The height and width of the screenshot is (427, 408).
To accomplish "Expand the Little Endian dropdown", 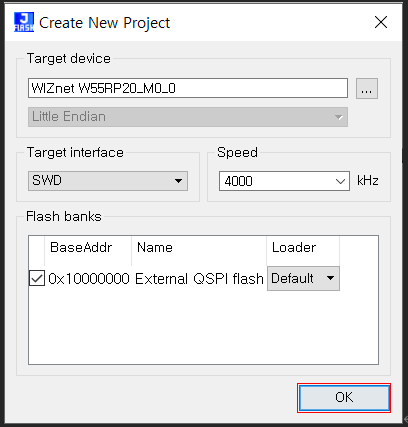I will click(188, 117).
